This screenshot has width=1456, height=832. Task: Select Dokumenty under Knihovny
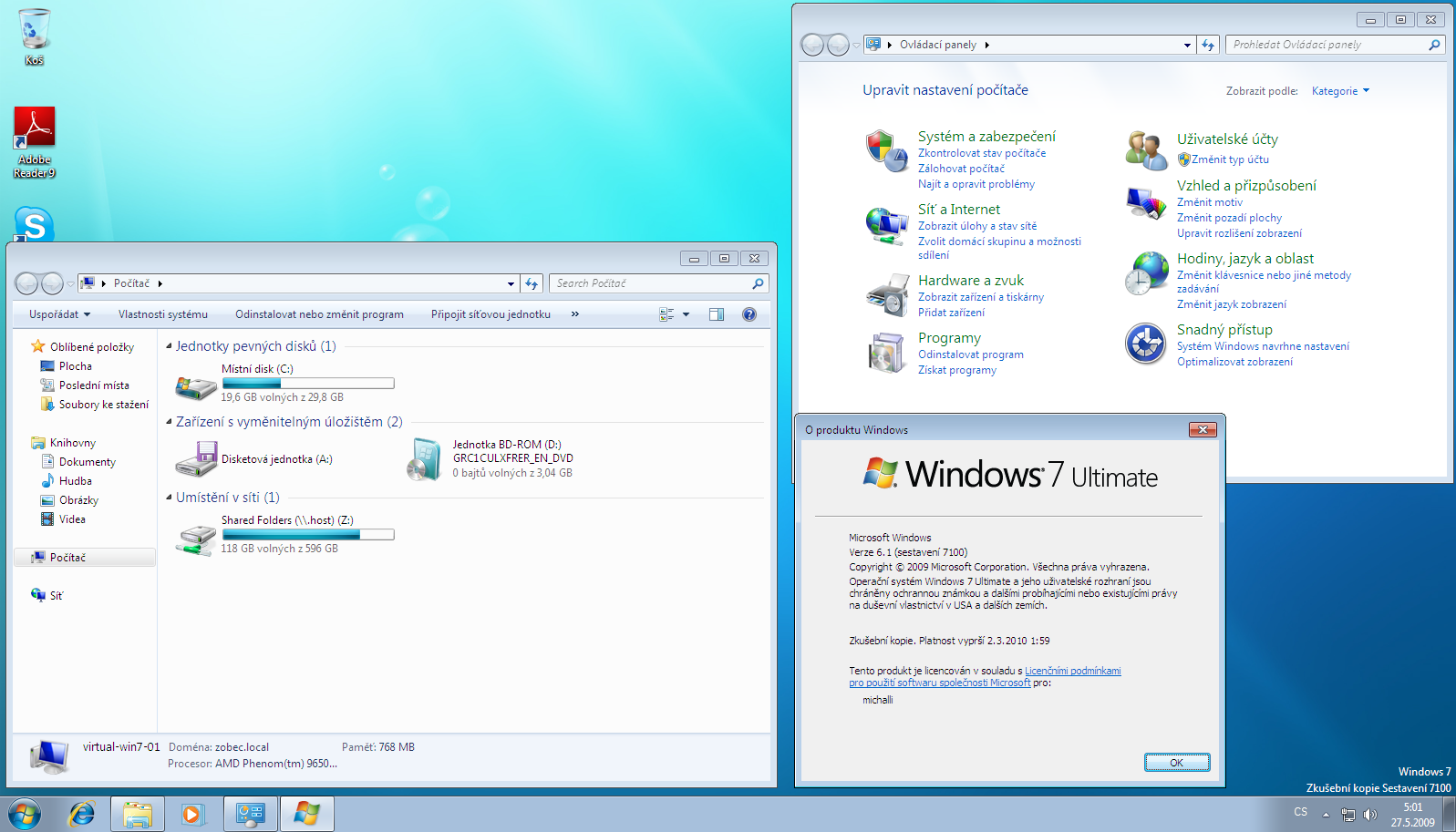pos(88,462)
